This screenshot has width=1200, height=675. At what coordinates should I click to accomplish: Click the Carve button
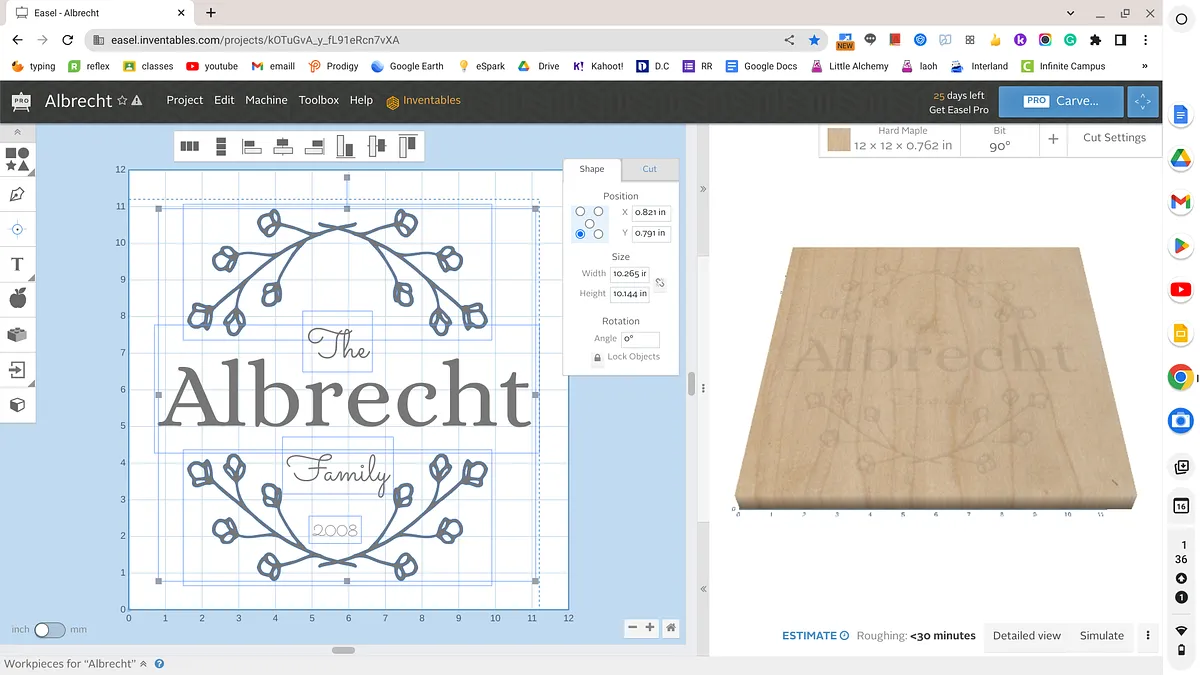(x=1060, y=101)
